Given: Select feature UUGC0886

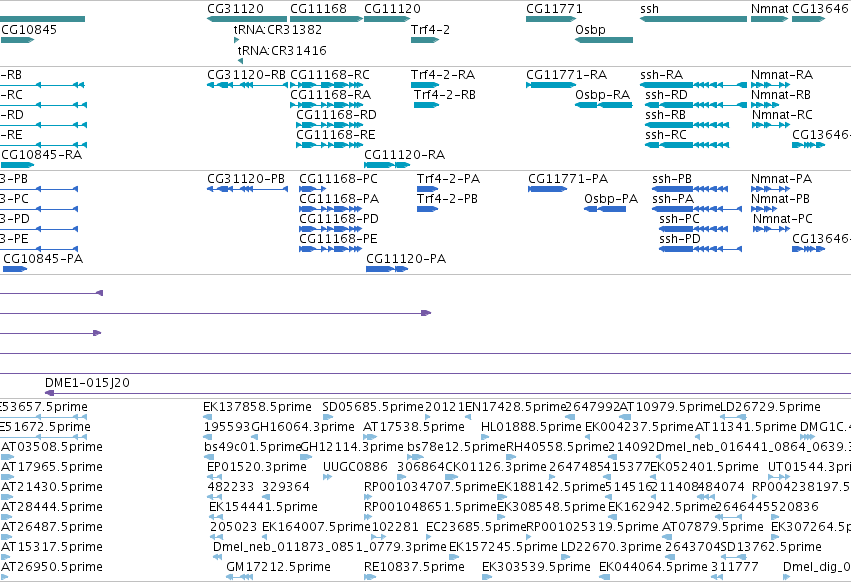Looking at the screenshot, I should coord(355,467).
